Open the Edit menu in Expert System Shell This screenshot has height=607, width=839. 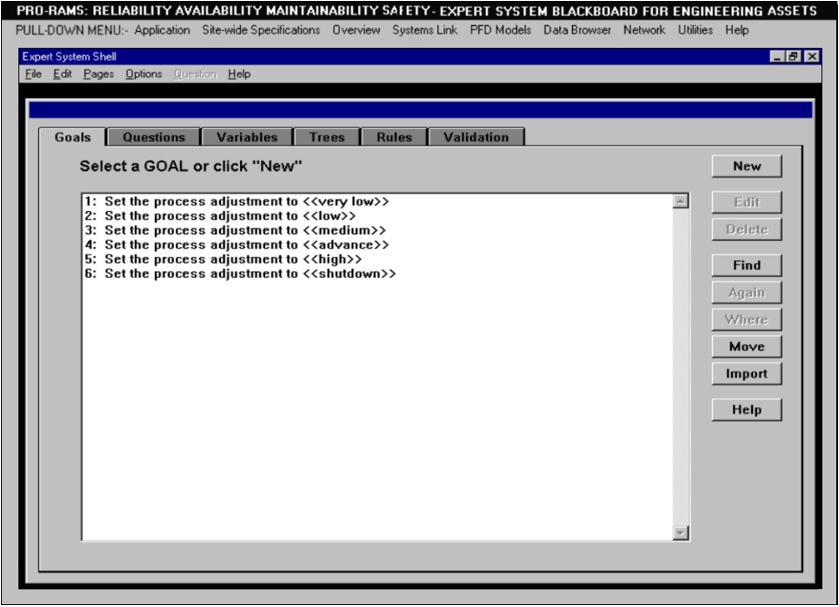click(62, 74)
